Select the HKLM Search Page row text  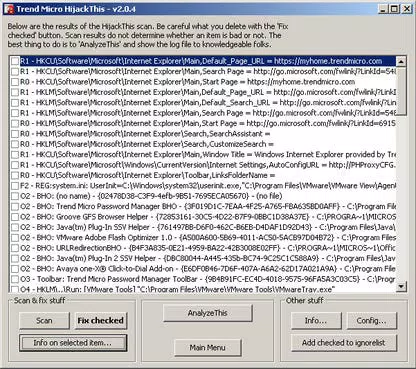point(208,113)
